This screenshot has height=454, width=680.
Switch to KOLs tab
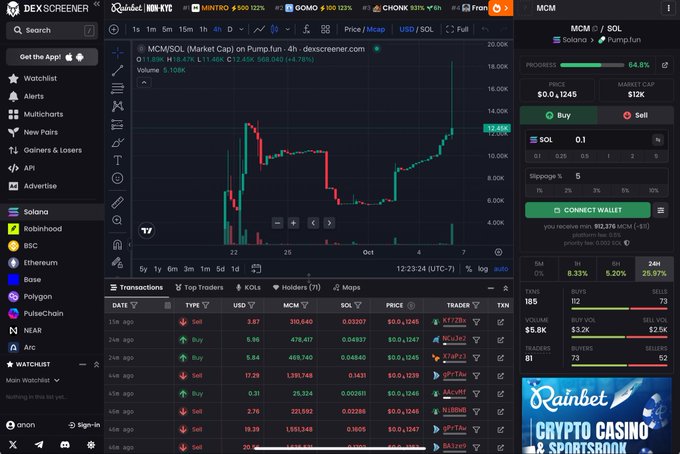point(248,287)
